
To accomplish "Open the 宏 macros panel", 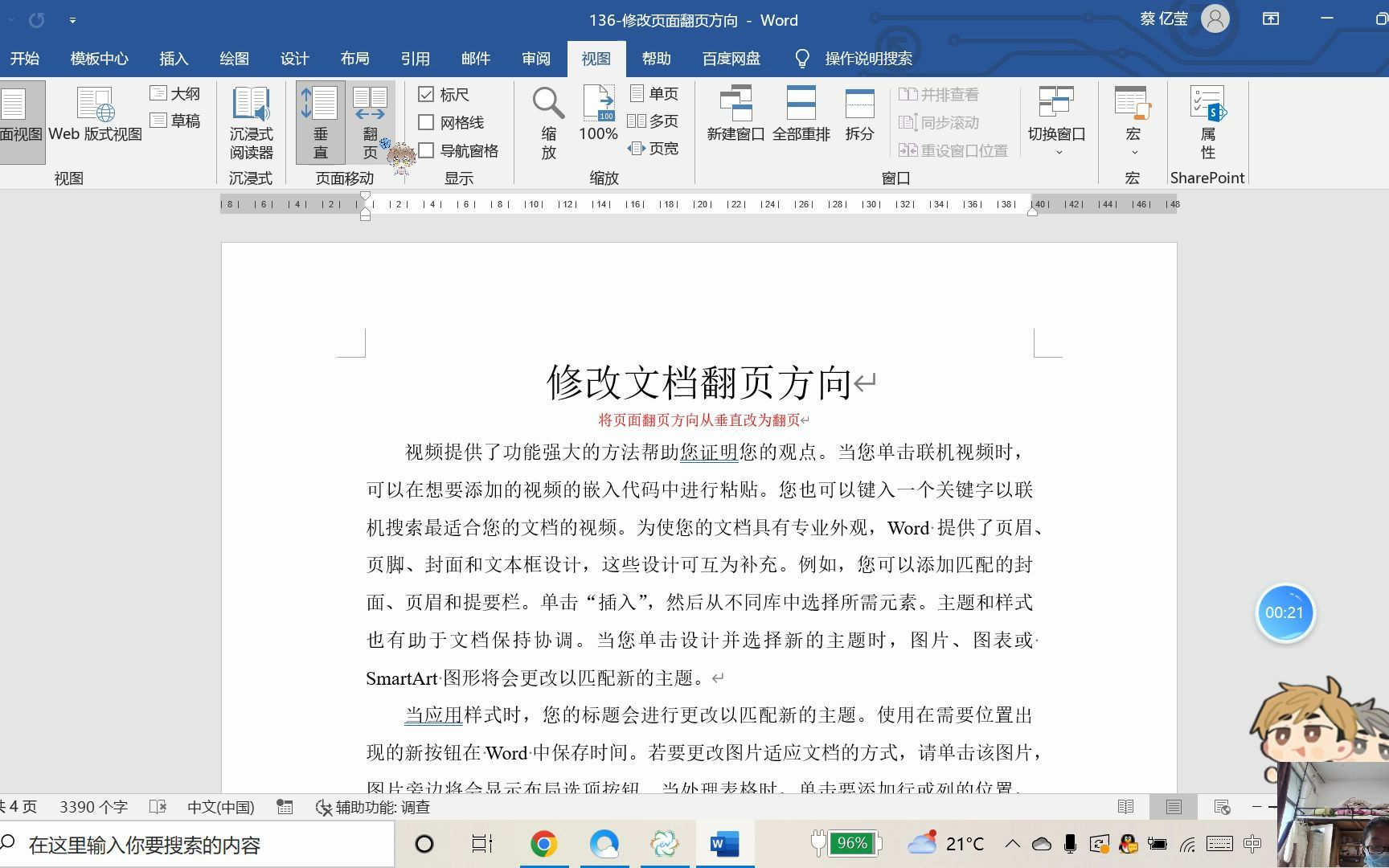I will click(x=1133, y=108).
